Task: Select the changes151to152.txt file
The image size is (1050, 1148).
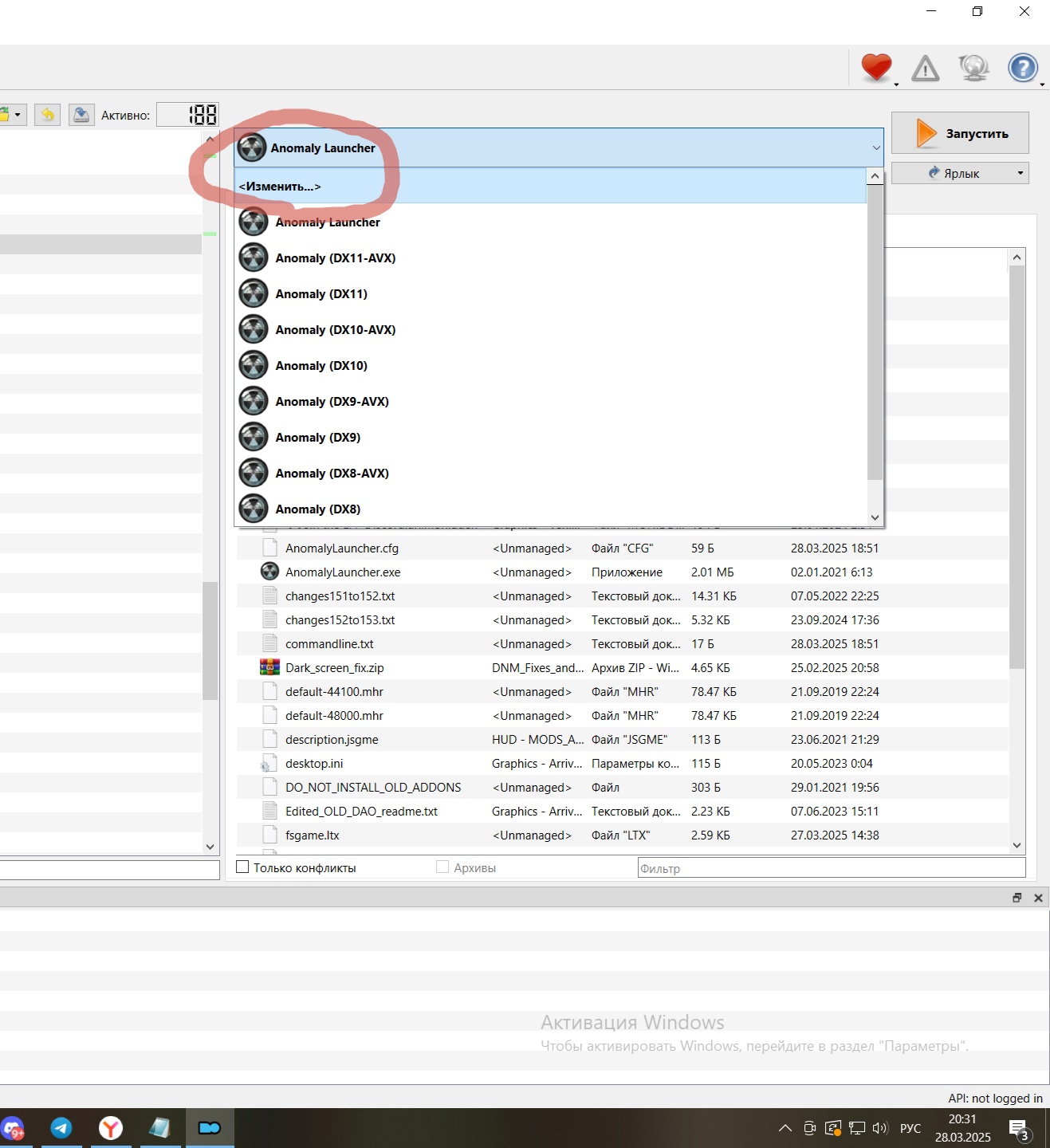Action: coord(623,596)
